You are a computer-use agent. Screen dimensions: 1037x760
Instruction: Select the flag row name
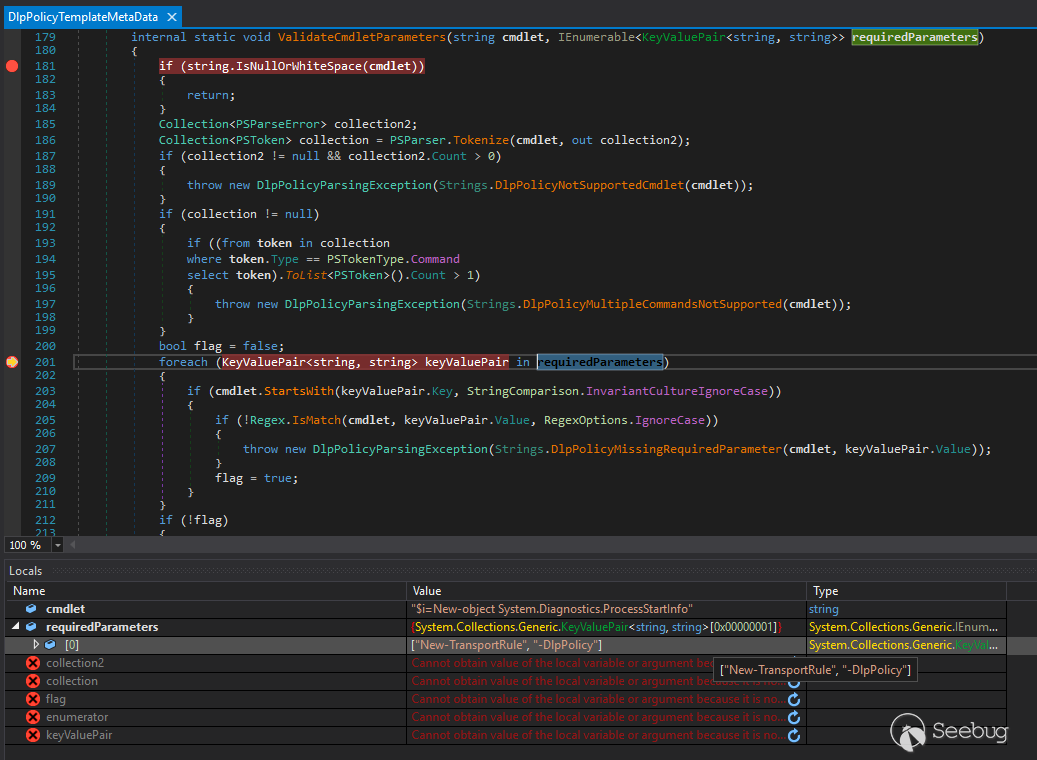coord(56,699)
